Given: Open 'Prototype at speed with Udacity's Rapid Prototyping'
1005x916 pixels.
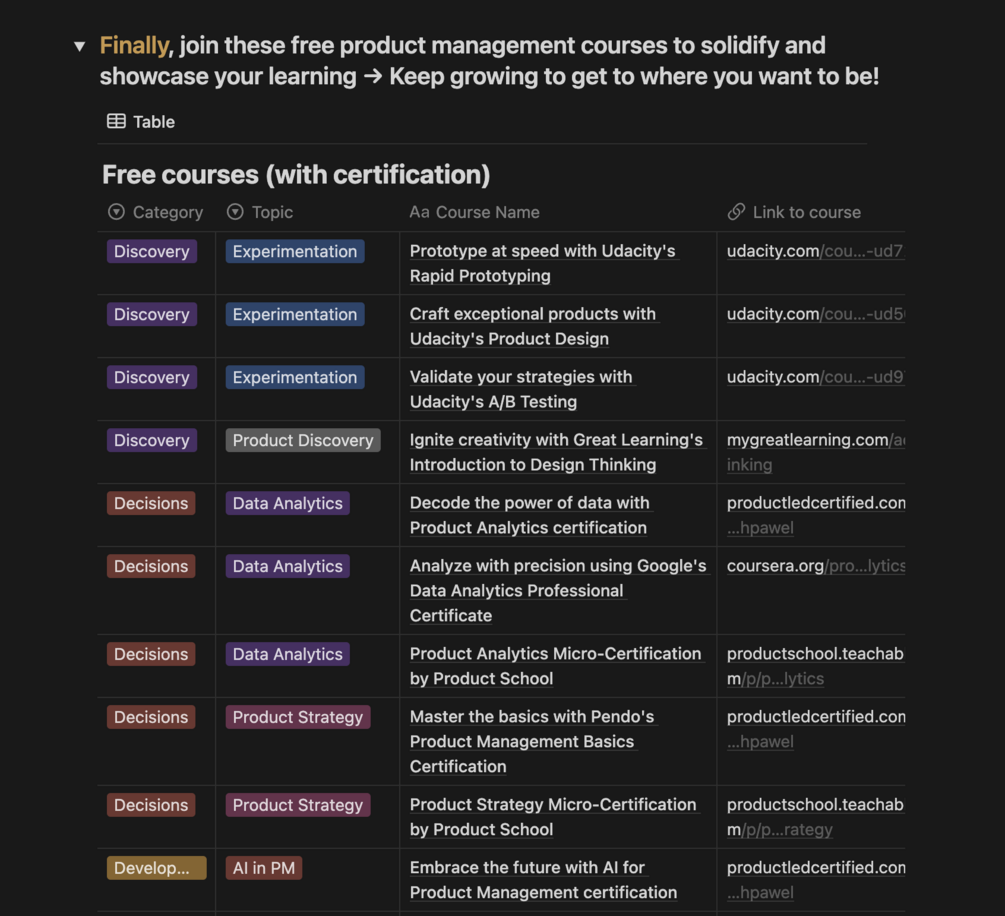Looking at the screenshot, I should point(542,263).
